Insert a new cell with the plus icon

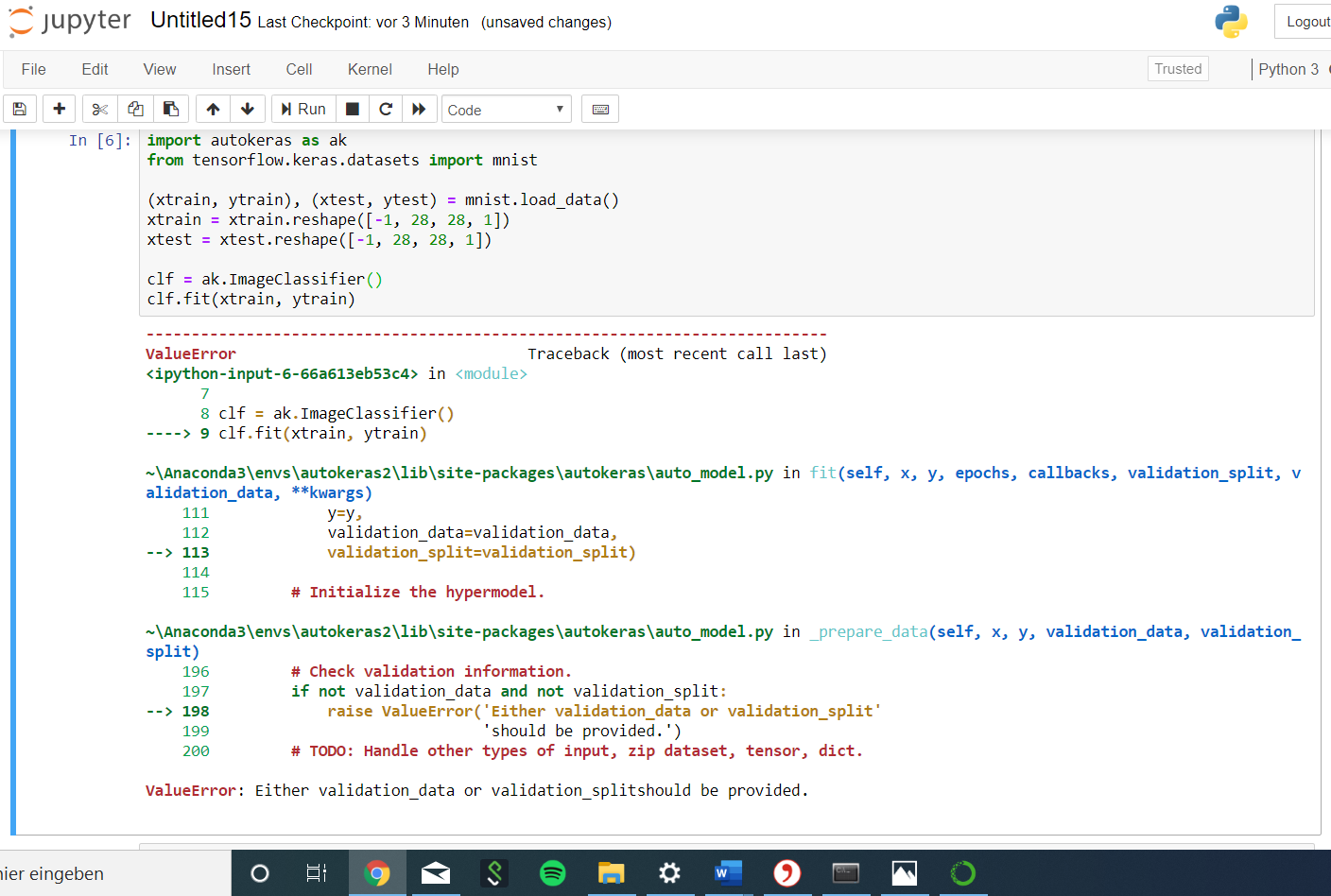pyautogui.click(x=59, y=109)
